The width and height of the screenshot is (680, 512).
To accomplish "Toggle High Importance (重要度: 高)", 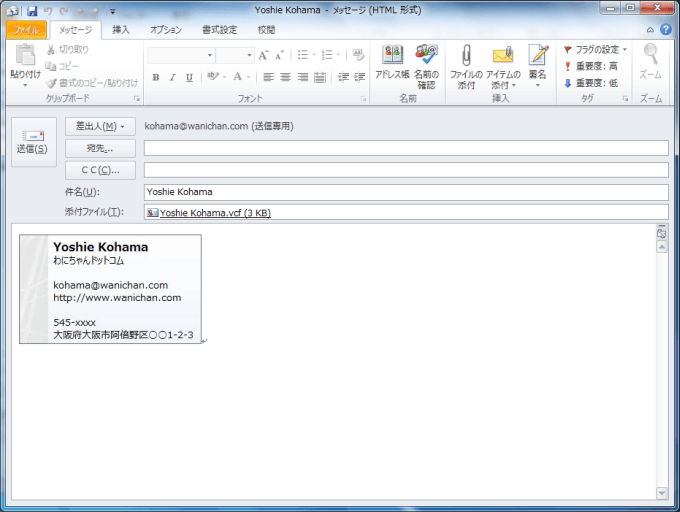I will click(591, 66).
